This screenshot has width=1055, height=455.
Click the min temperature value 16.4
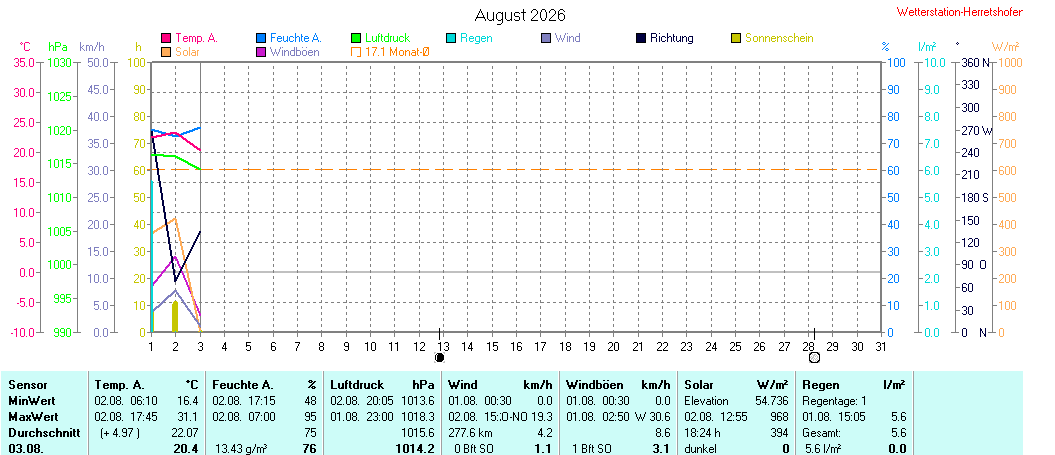click(x=188, y=400)
